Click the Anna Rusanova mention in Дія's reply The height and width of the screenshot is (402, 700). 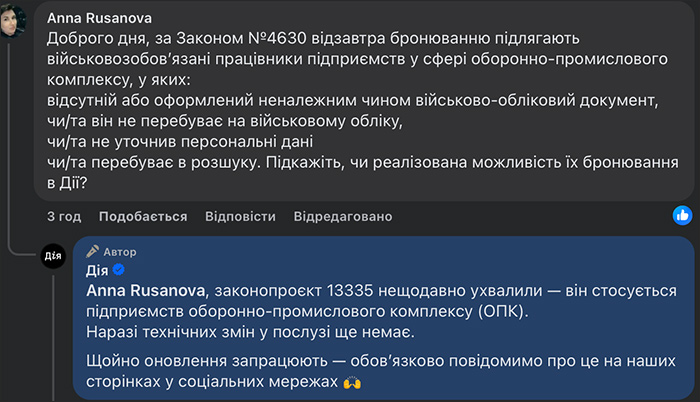tap(144, 290)
